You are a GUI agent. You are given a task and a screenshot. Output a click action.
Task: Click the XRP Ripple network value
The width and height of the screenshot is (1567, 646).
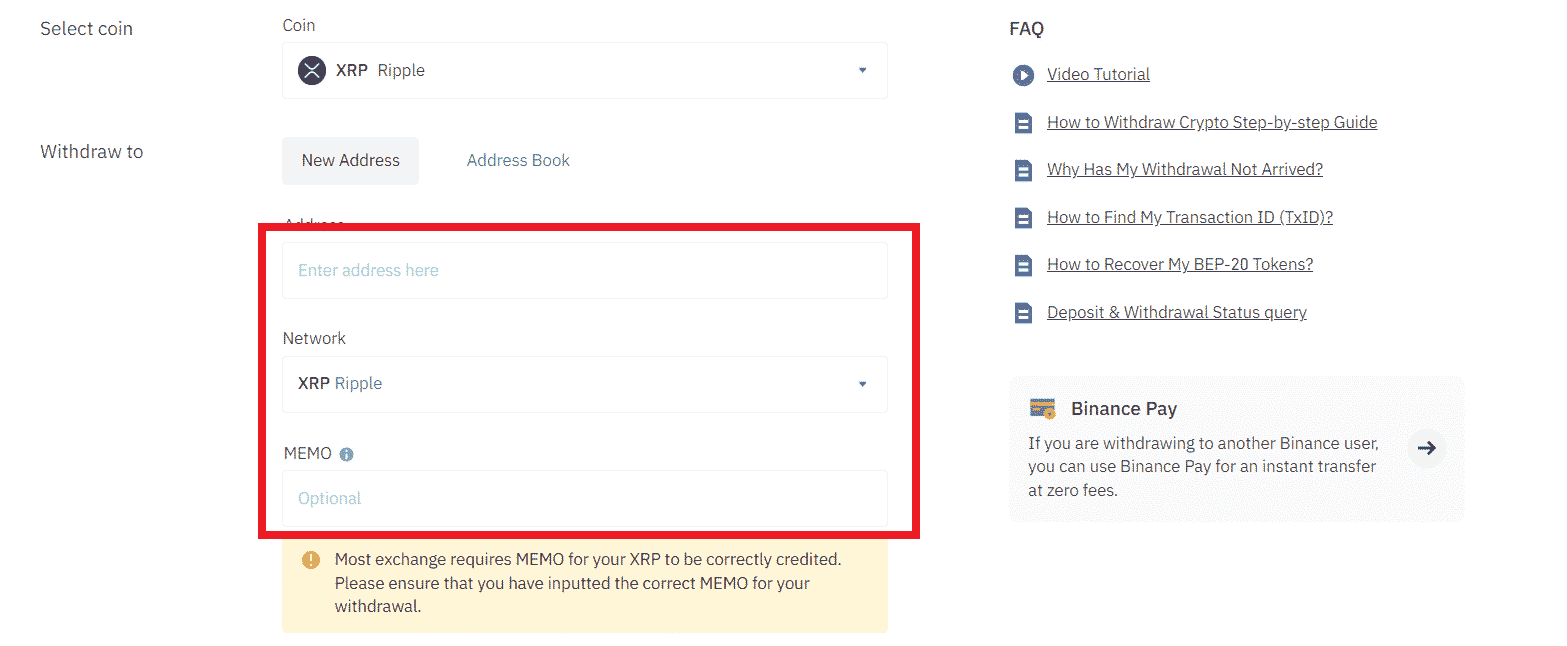340,384
